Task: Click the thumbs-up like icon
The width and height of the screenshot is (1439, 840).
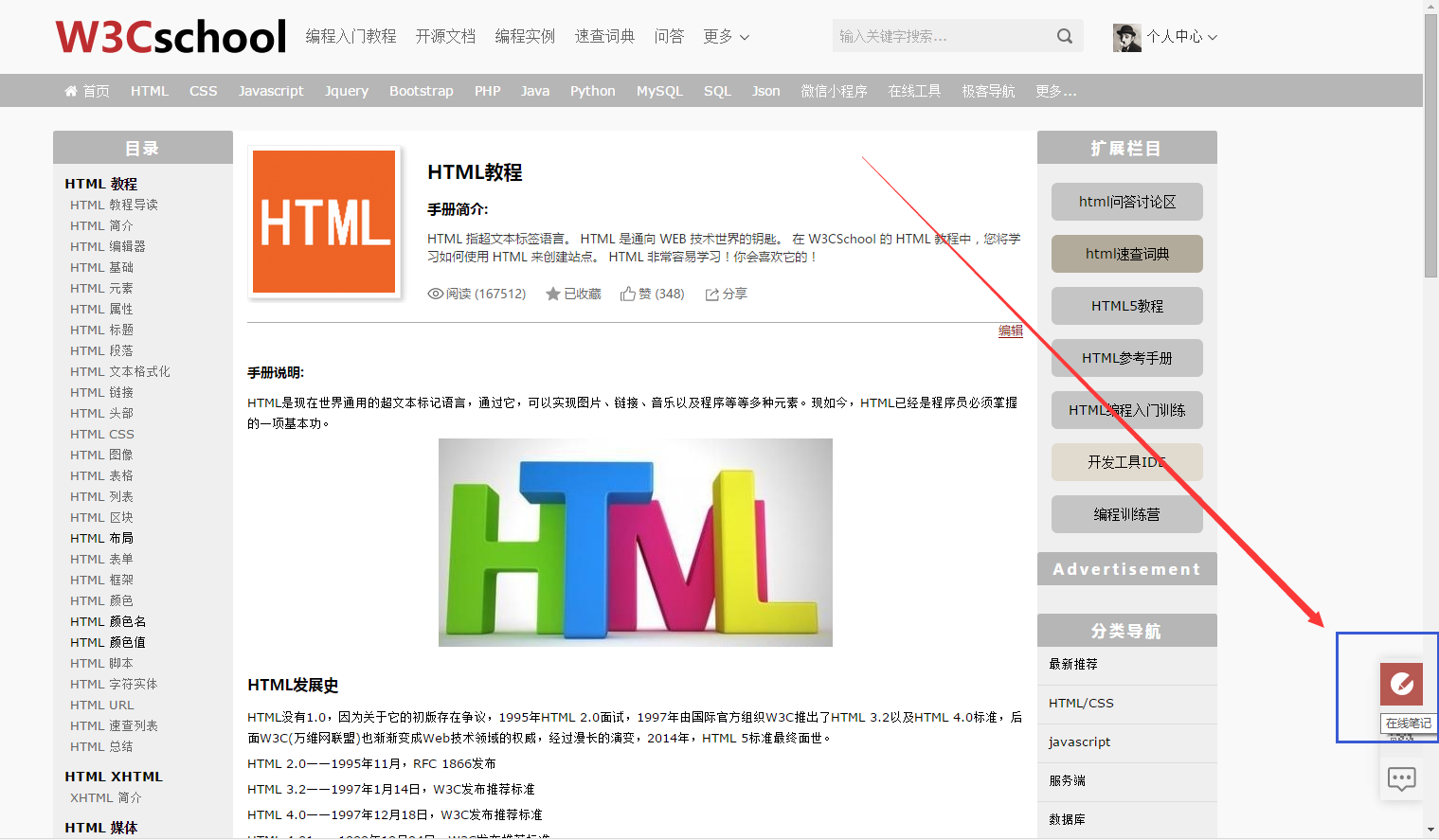Action: click(627, 295)
